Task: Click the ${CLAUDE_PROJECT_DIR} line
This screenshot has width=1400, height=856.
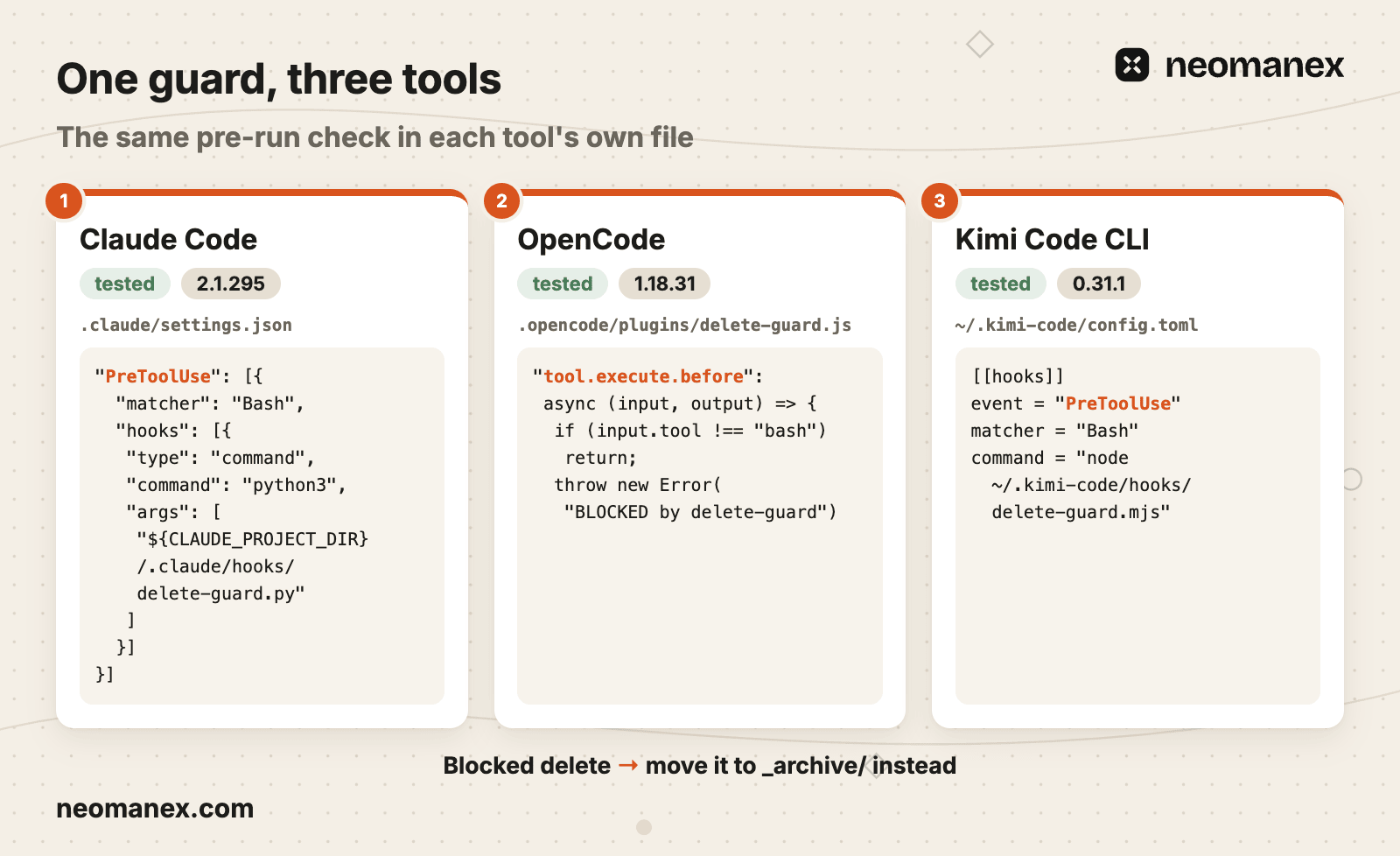Action: [252, 539]
